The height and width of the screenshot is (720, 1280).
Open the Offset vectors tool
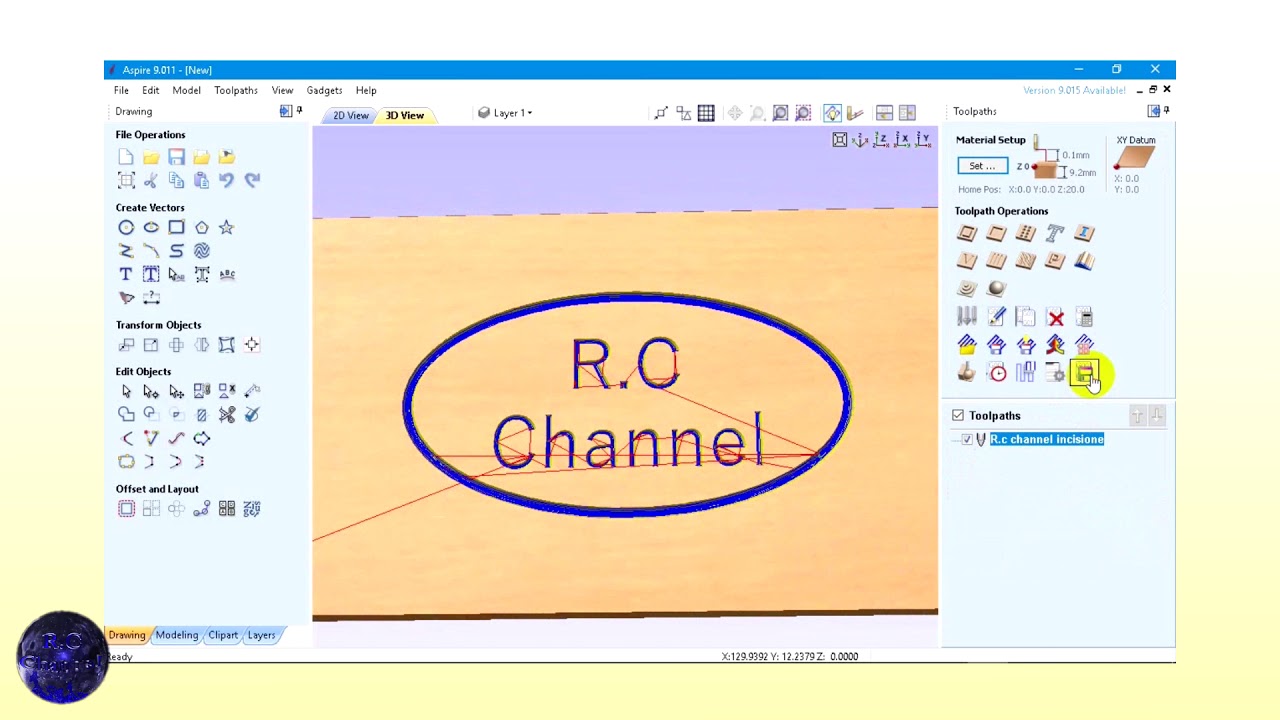point(126,509)
